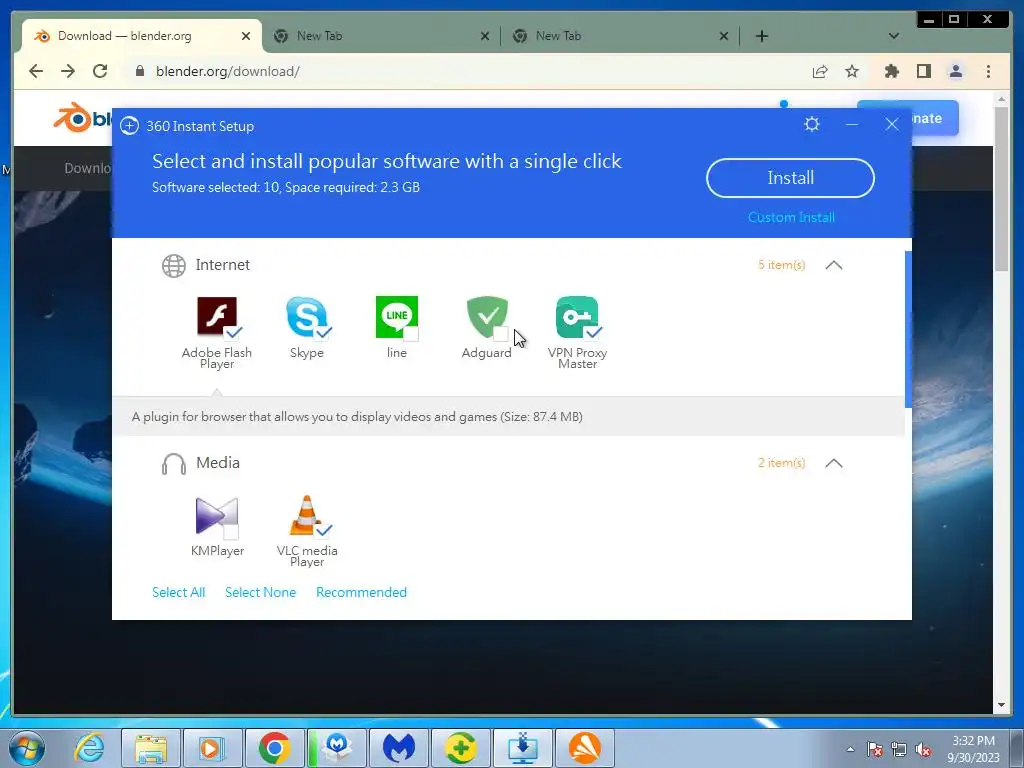This screenshot has height=768, width=1024.
Task: Click the Install button
Action: 790,178
